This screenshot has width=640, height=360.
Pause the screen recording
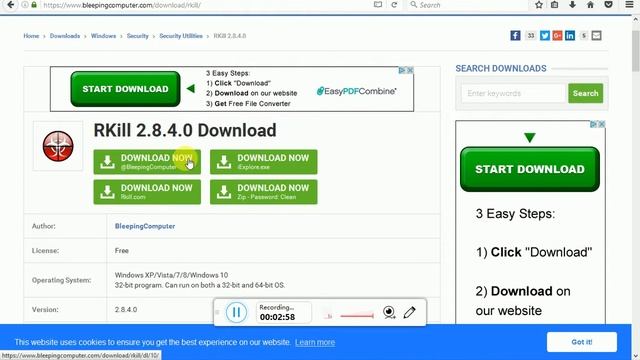(236, 312)
